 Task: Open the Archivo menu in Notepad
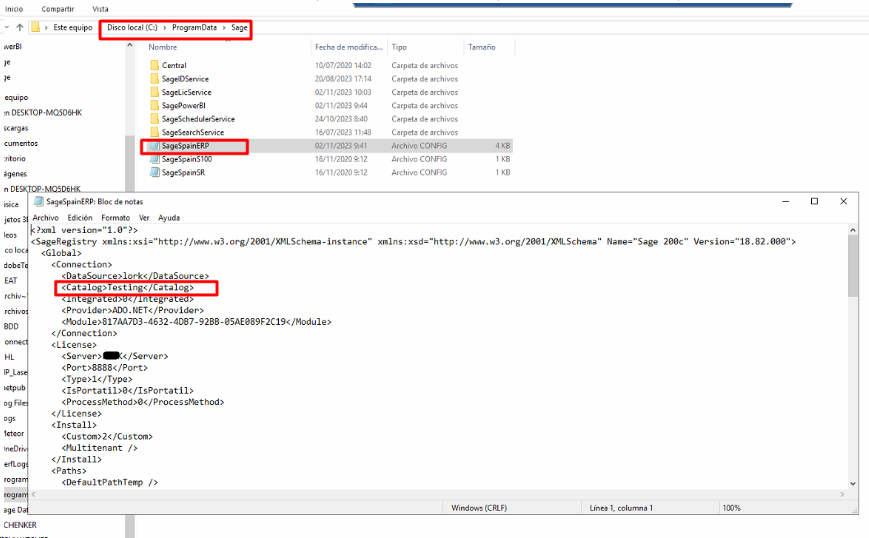click(45, 218)
